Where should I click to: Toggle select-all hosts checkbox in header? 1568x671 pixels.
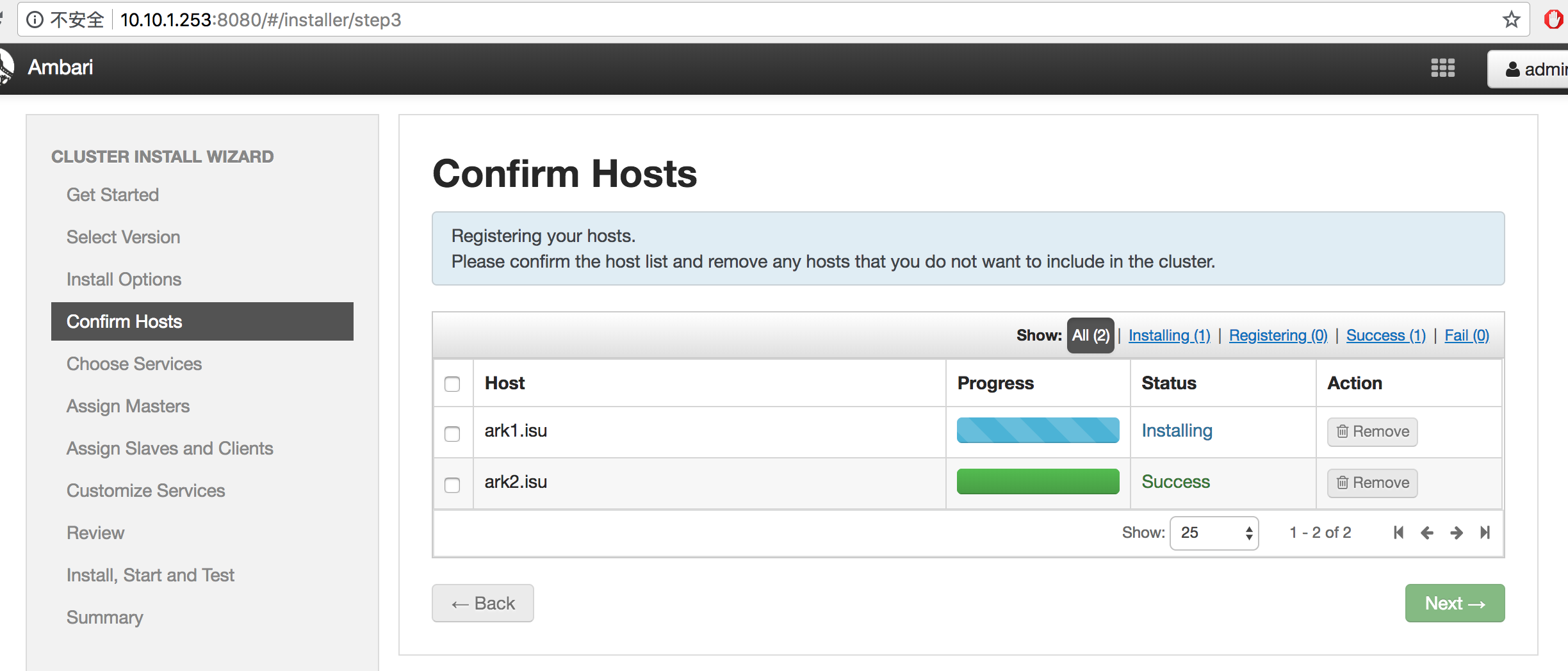452,384
